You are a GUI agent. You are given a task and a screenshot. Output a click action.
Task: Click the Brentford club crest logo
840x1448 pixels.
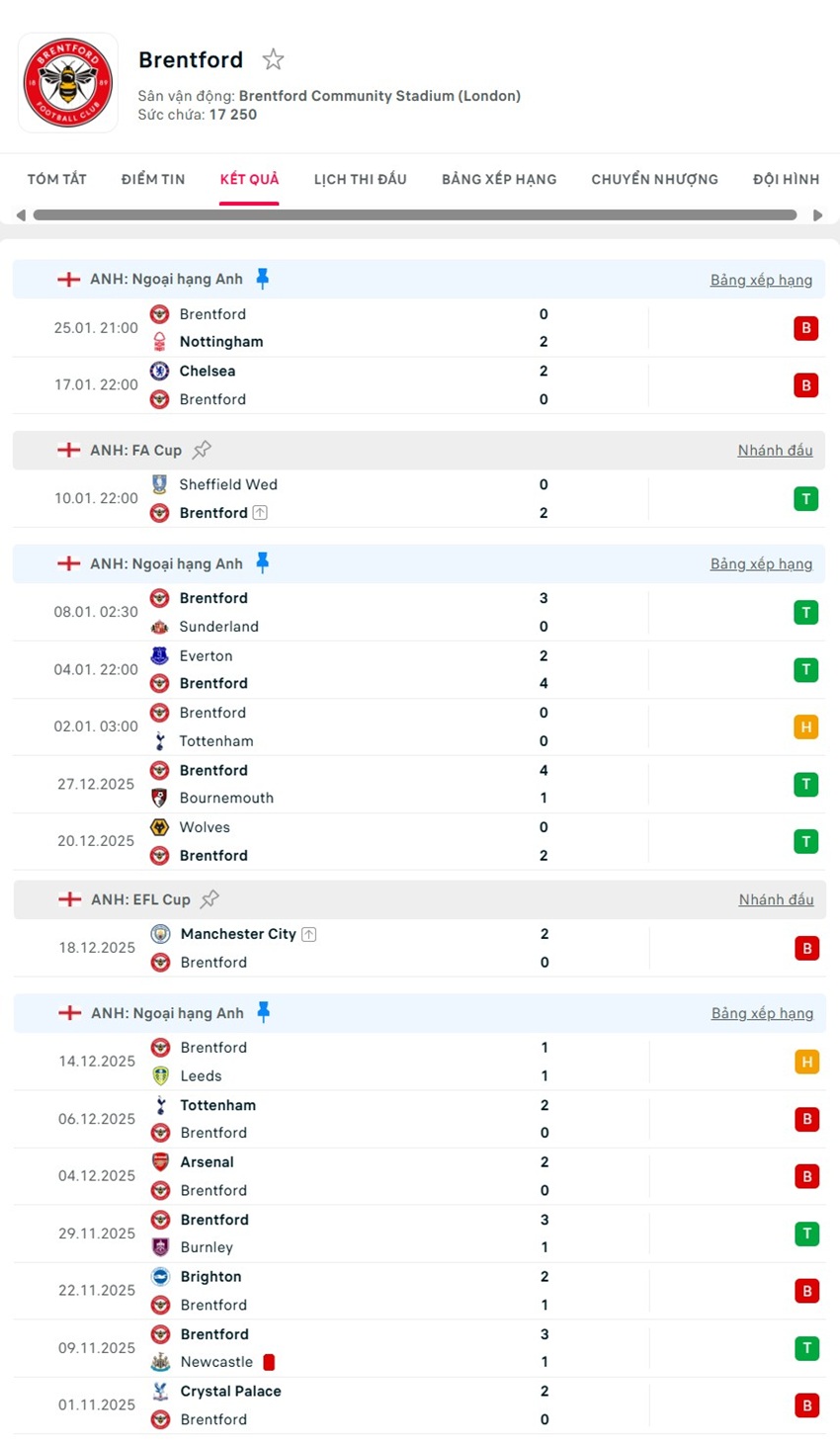pos(67,82)
